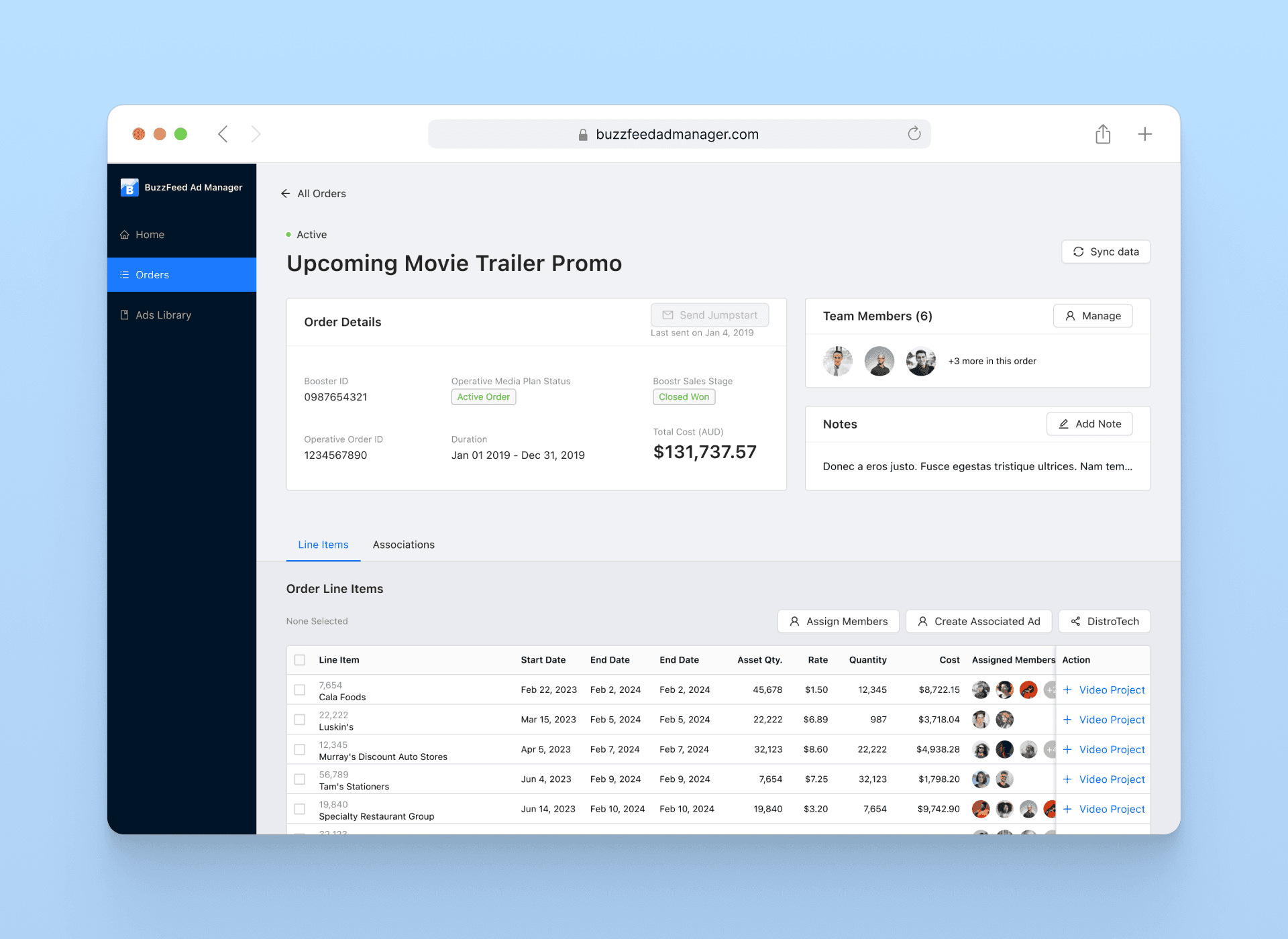Click the Sync data button
The width and height of the screenshot is (1288, 939).
pos(1106,252)
